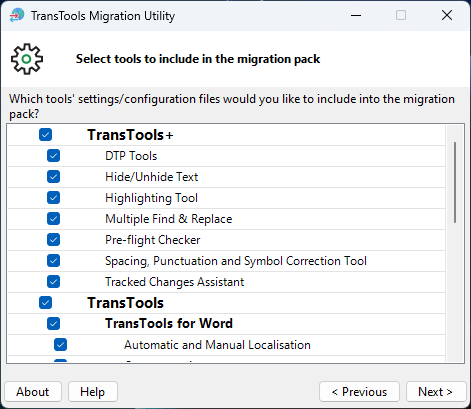This screenshot has width=471, height=409.
Task: Select the Highlighting Tool row label
Action: 152,198
